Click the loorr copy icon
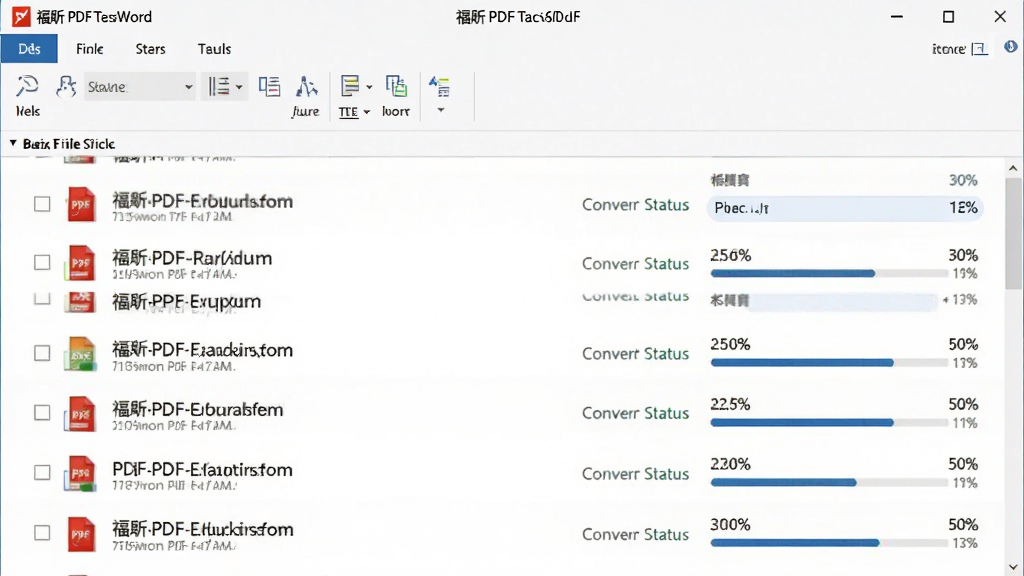This screenshot has height=576, width=1024. (396, 86)
